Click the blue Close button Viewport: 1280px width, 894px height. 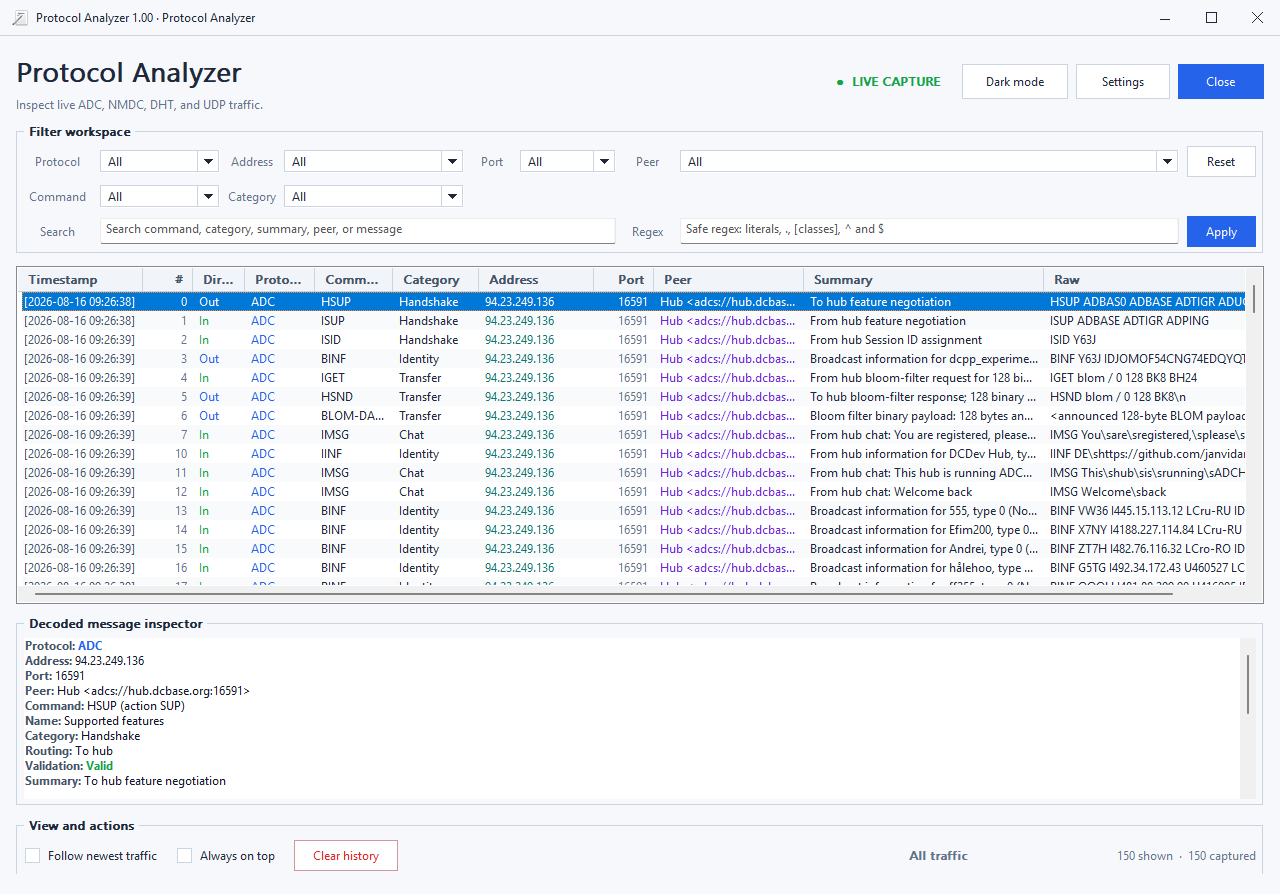coord(1221,82)
